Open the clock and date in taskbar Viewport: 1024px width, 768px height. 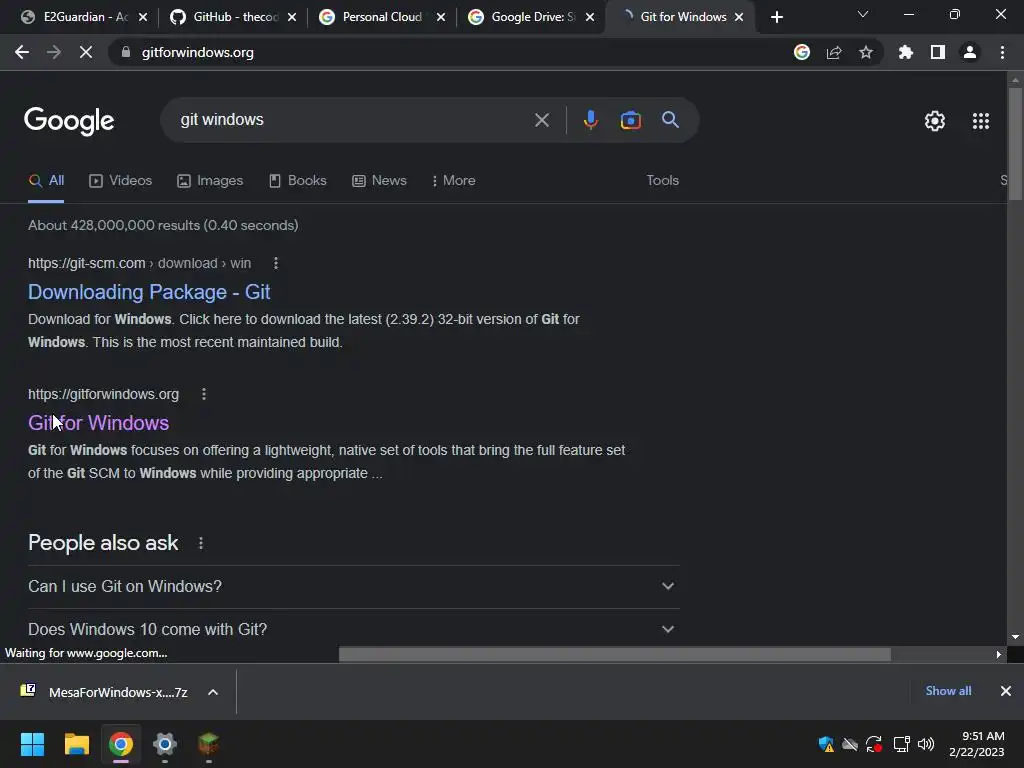(x=976, y=744)
